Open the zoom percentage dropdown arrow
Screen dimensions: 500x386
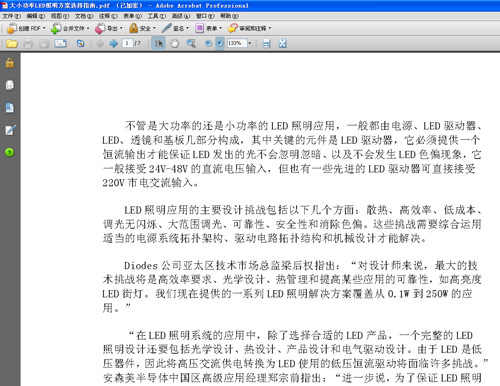250,43
